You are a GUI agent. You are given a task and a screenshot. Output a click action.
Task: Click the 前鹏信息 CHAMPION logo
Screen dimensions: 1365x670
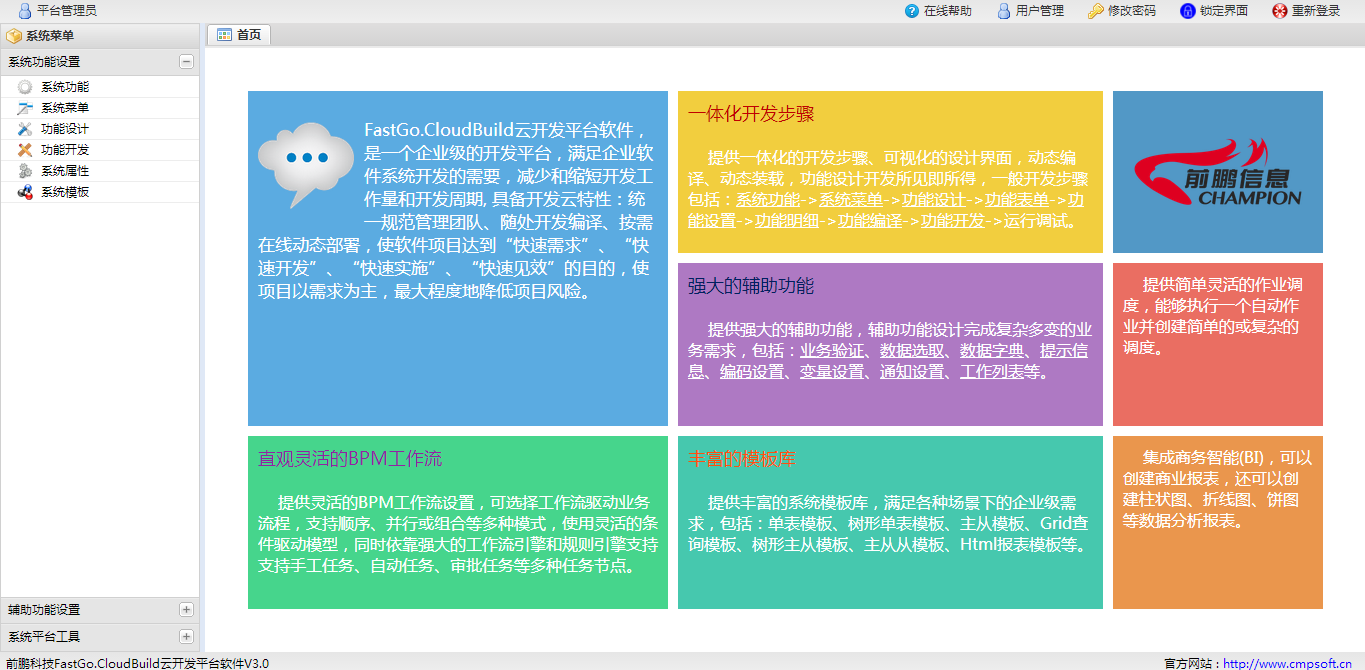click(1217, 173)
